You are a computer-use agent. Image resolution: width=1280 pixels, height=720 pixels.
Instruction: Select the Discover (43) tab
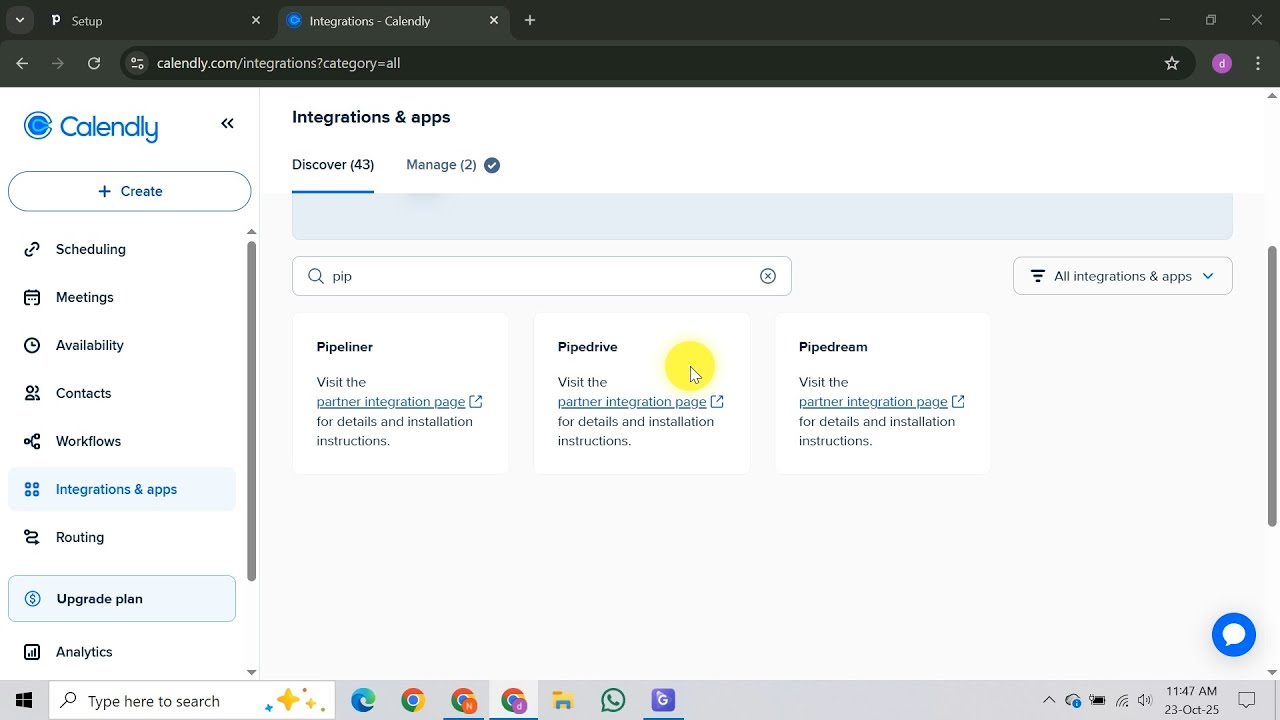(x=333, y=165)
